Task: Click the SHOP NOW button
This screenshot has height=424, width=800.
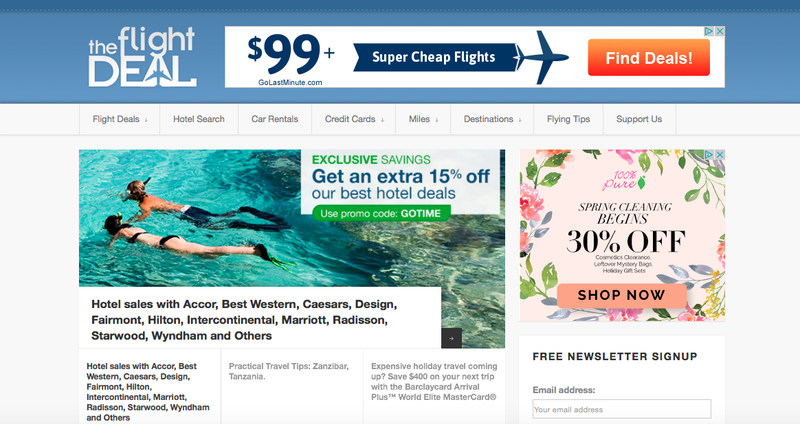Action: (621, 295)
